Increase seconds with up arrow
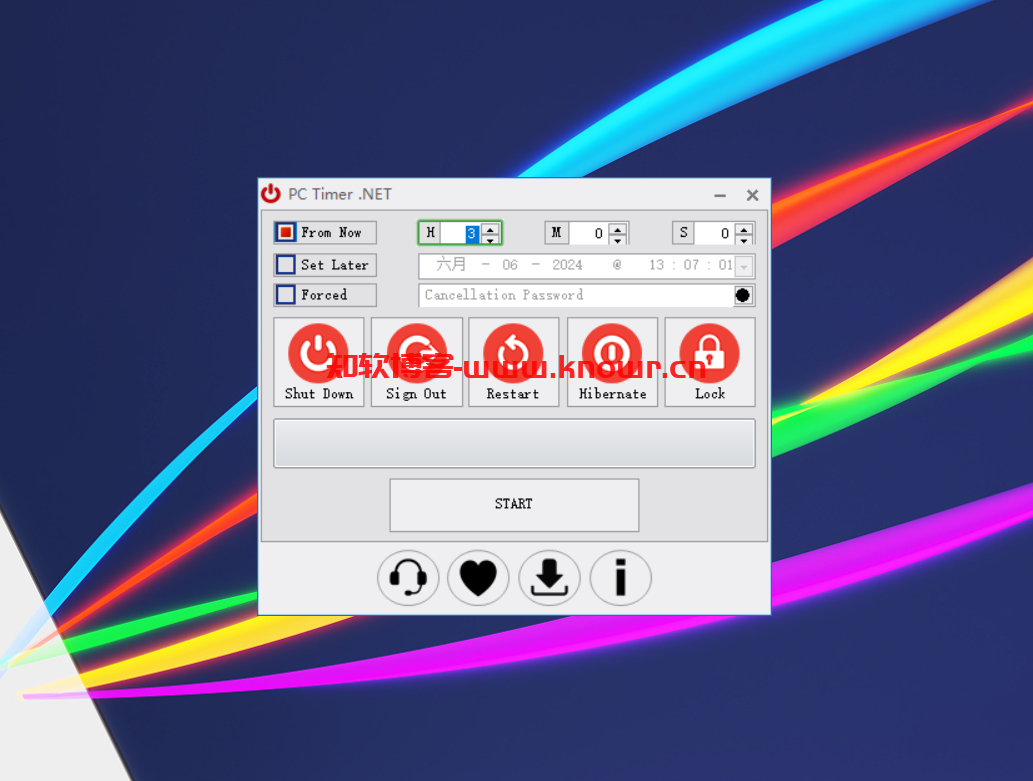The width and height of the screenshot is (1033, 781). point(744,229)
